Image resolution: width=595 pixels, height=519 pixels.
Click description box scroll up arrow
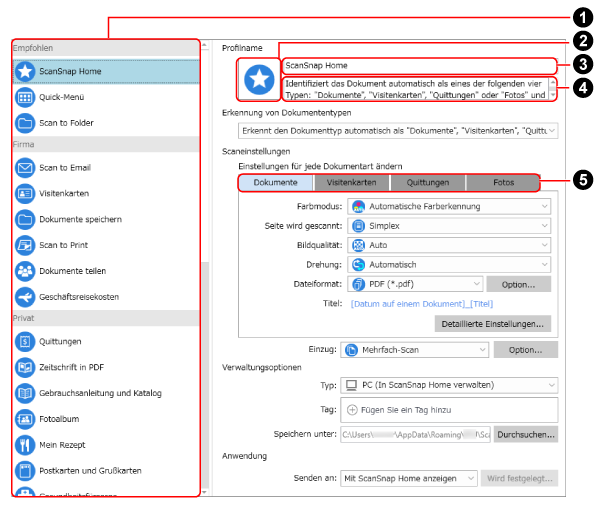(553, 82)
